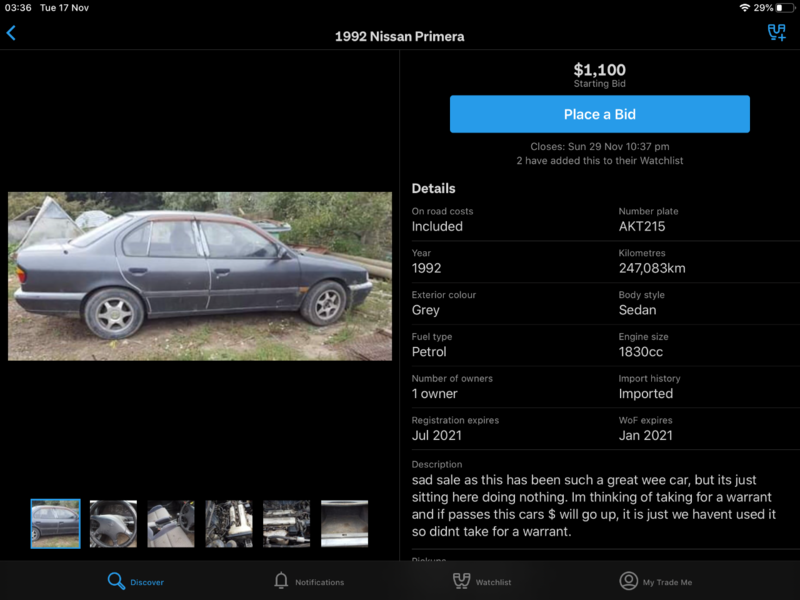Tap the 03:36 clock in status bar

18,8
